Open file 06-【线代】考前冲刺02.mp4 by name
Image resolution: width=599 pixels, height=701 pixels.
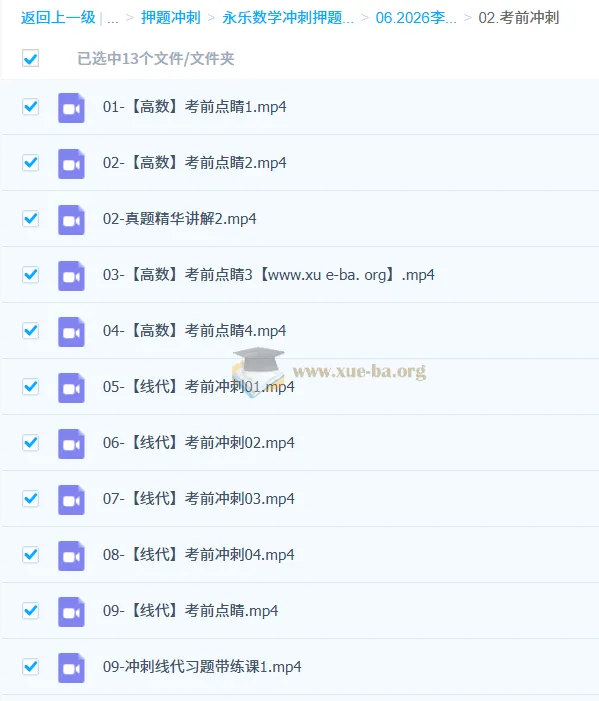(x=199, y=443)
